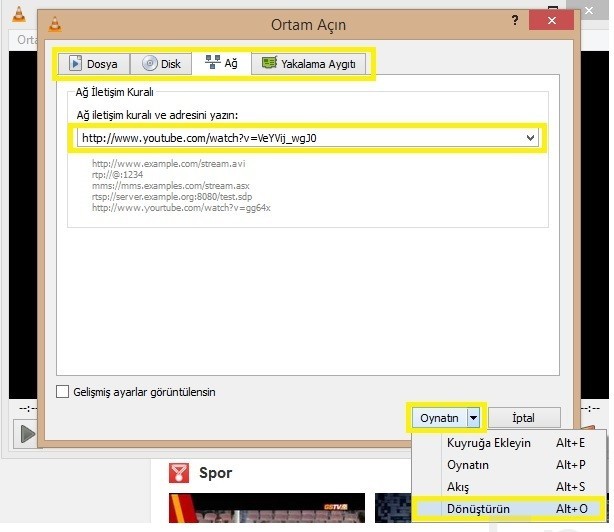Select Akış from the dropdown menu
The image size is (614, 532).
tap(508, 487)
